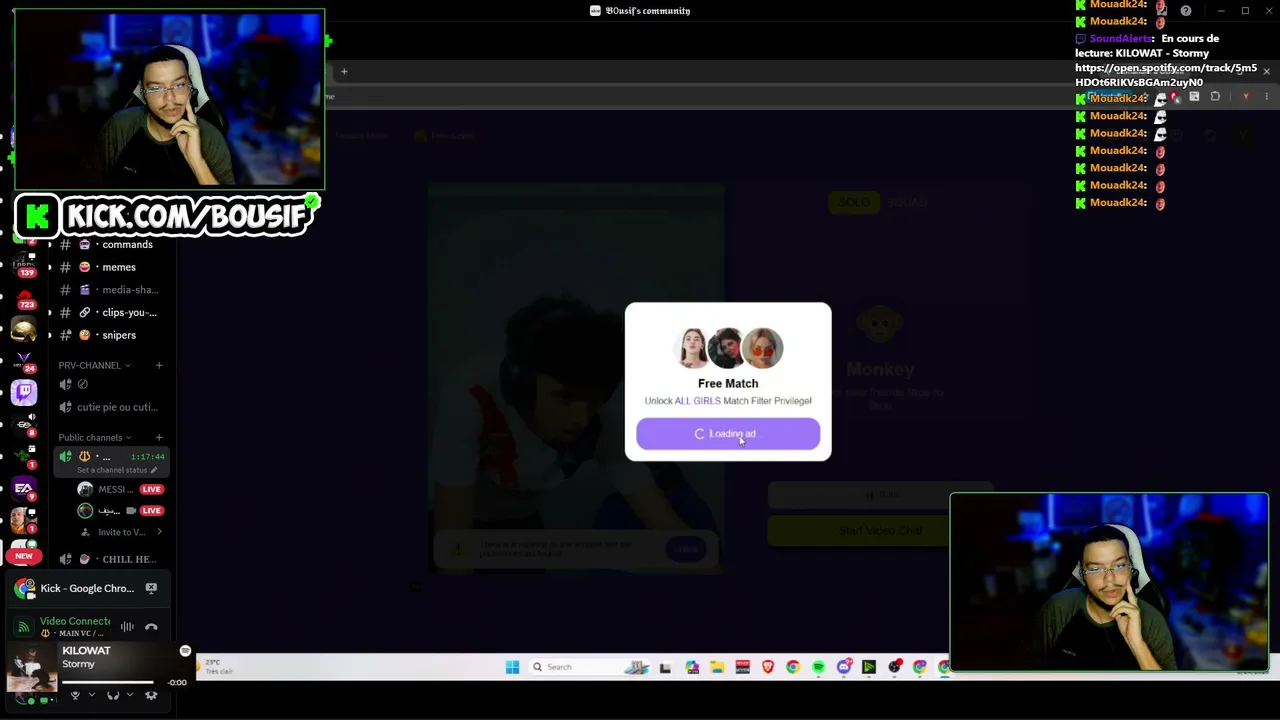Open the Discord help question mark
The width and height of the screenshot is (1280, 720).
1186,11
